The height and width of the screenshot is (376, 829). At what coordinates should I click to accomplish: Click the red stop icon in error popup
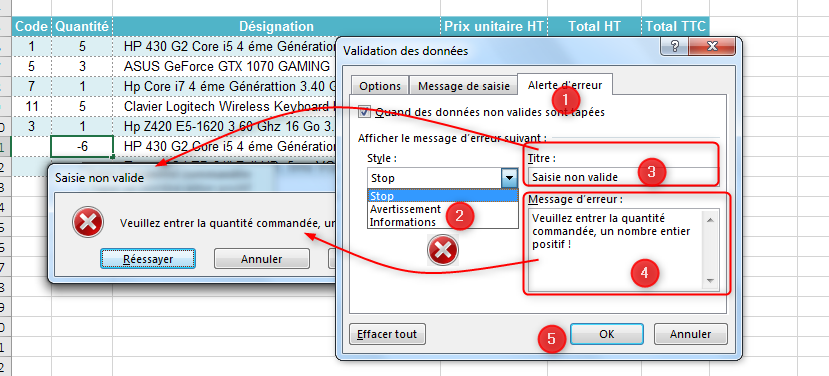87,222
